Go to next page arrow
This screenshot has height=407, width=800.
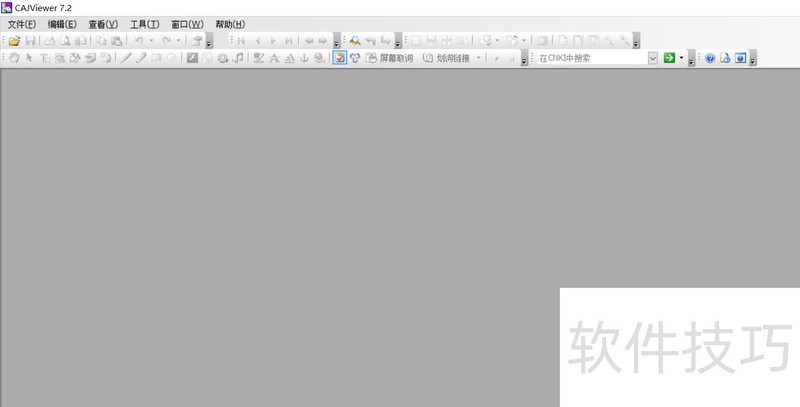click(273, 41)
